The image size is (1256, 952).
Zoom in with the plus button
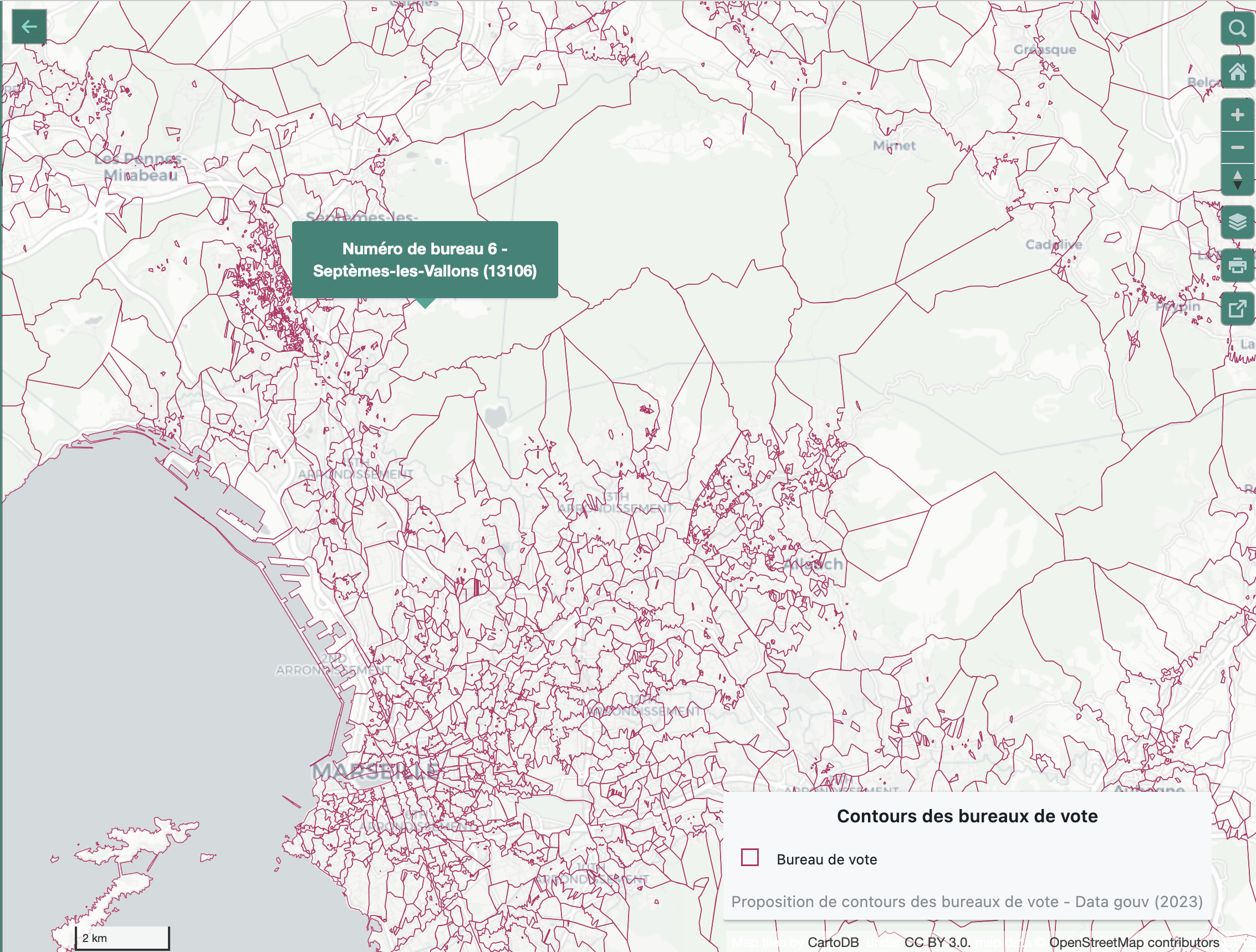coord(1237,115)
